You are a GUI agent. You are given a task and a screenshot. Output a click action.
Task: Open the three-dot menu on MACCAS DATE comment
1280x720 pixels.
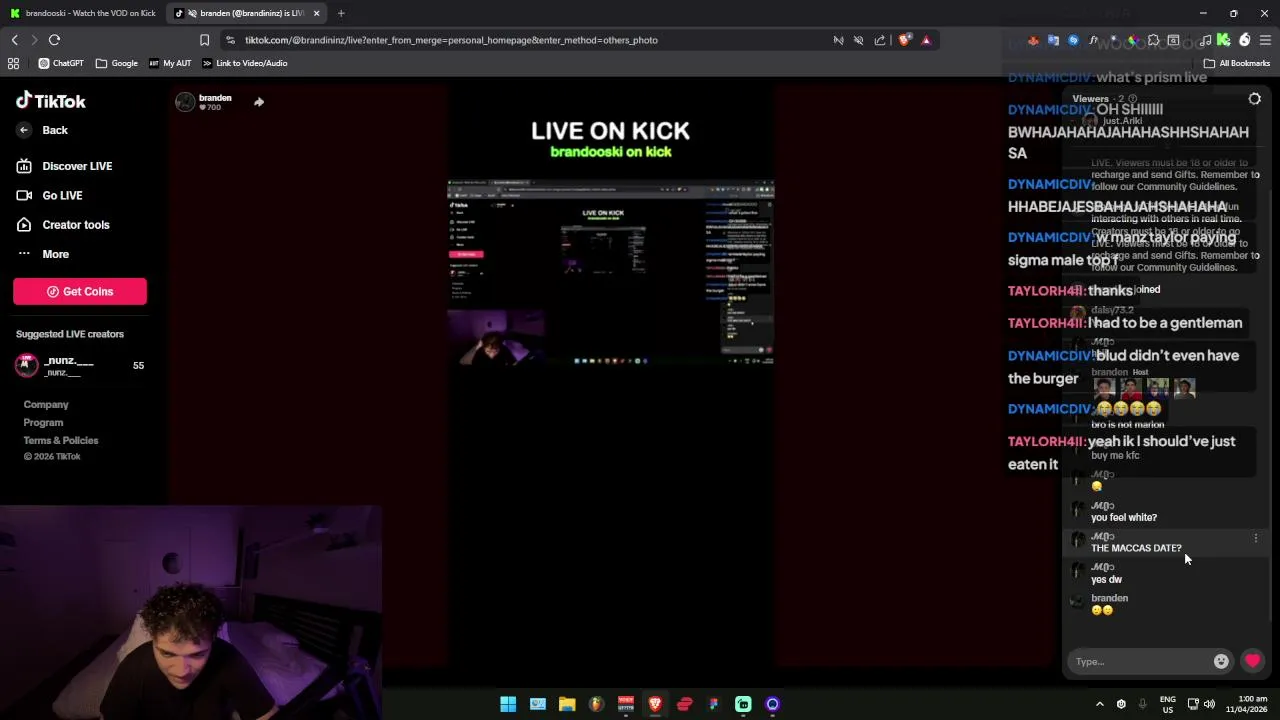coord(1256,538)
